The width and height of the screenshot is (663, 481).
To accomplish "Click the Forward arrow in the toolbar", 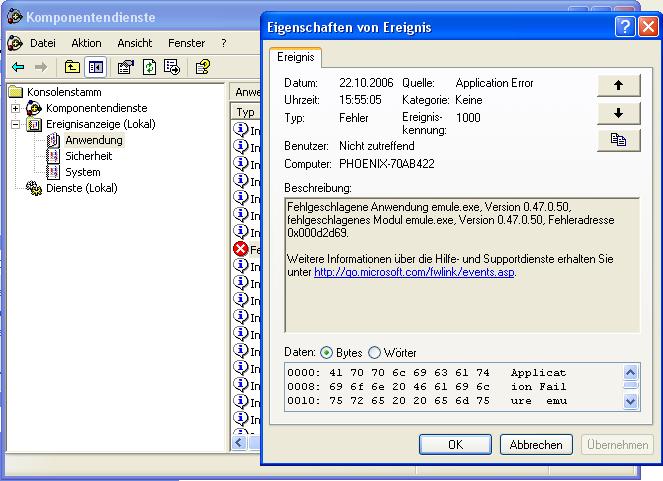I will click(41, 67).
